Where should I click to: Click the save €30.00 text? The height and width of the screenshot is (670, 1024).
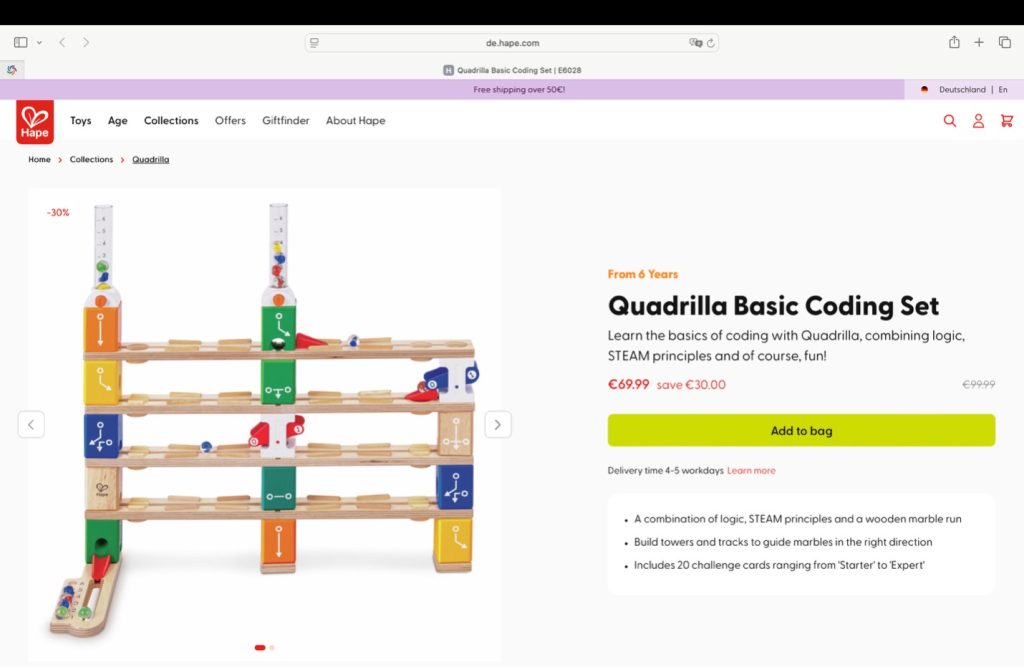[691, 385]
